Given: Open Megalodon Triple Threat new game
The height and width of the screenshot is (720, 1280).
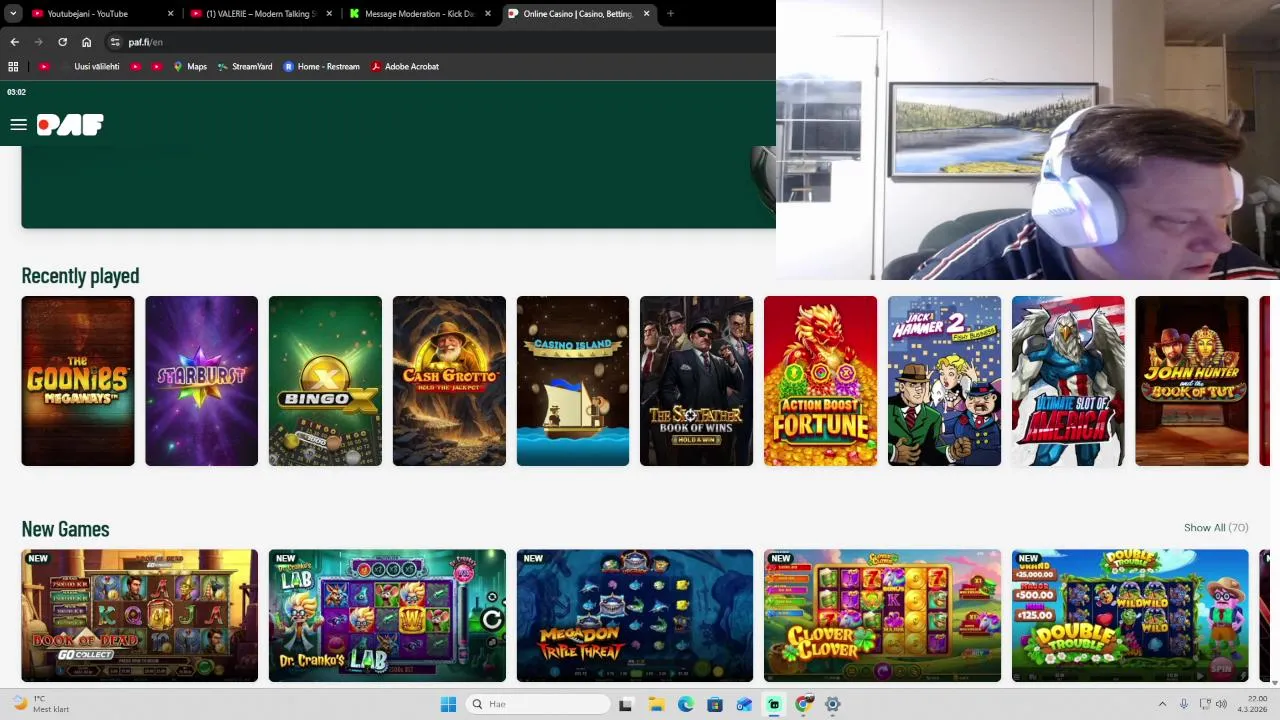Looking at the screenshot, I should (x=635, y=615).
